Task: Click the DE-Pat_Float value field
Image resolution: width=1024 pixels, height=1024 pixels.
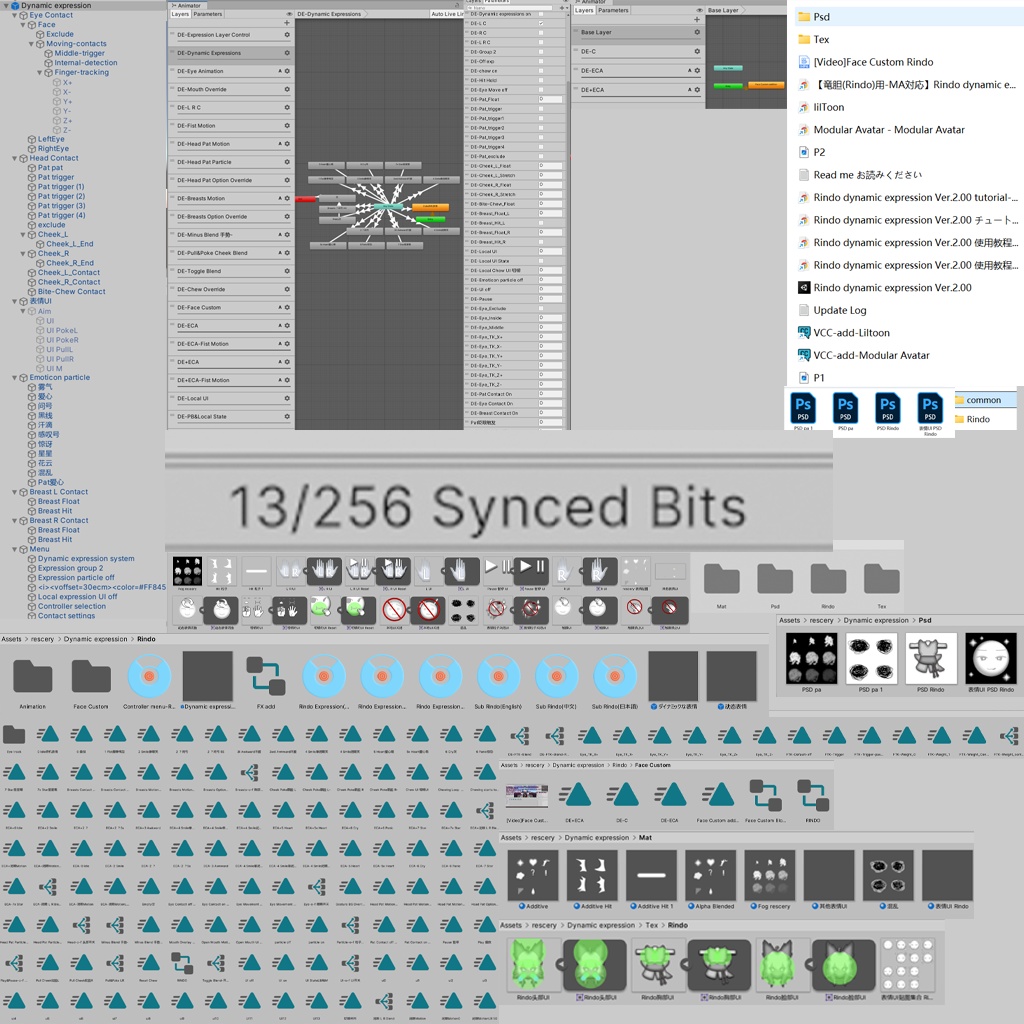Action: click(551, 99)
